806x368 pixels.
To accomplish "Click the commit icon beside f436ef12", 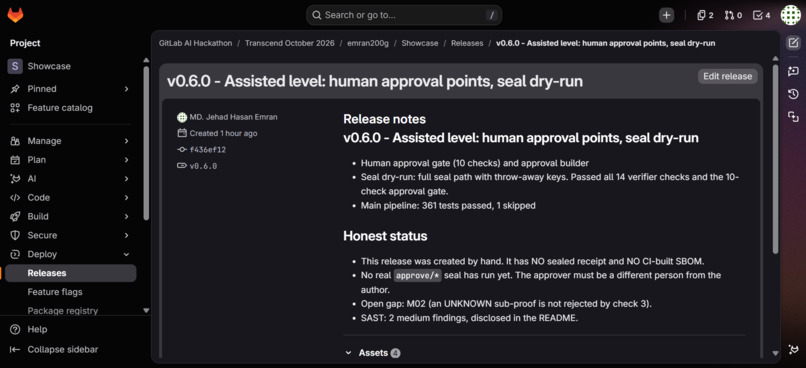I will pos(182,150).
